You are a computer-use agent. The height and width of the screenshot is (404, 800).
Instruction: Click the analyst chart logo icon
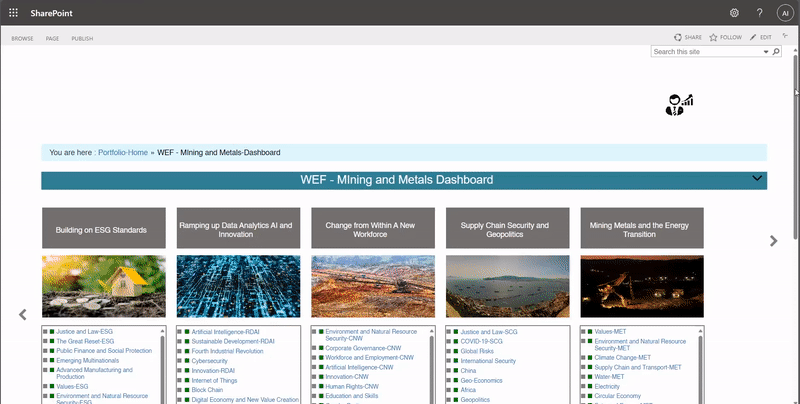coord(680,105)
